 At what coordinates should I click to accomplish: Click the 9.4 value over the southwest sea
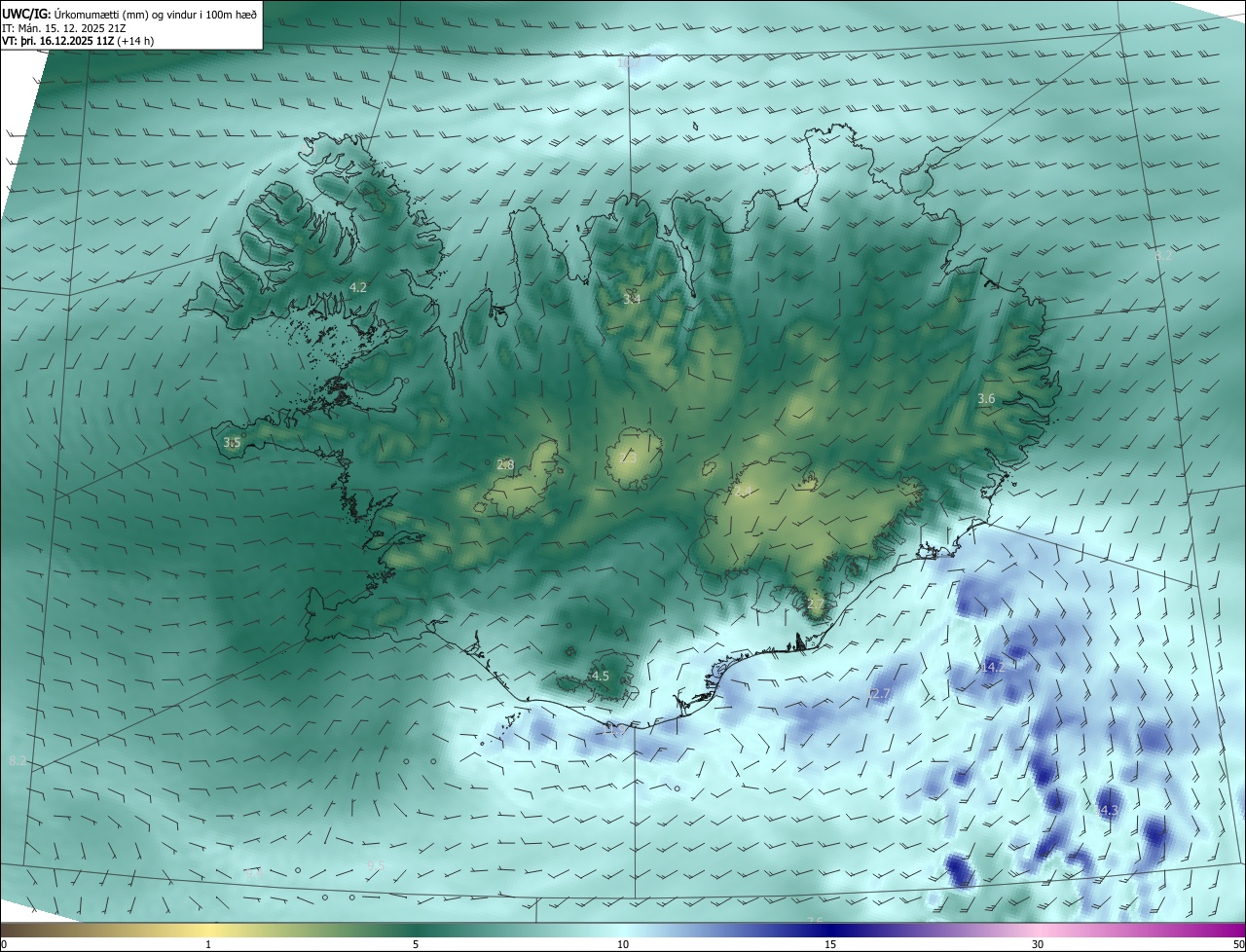pos(254,873)
